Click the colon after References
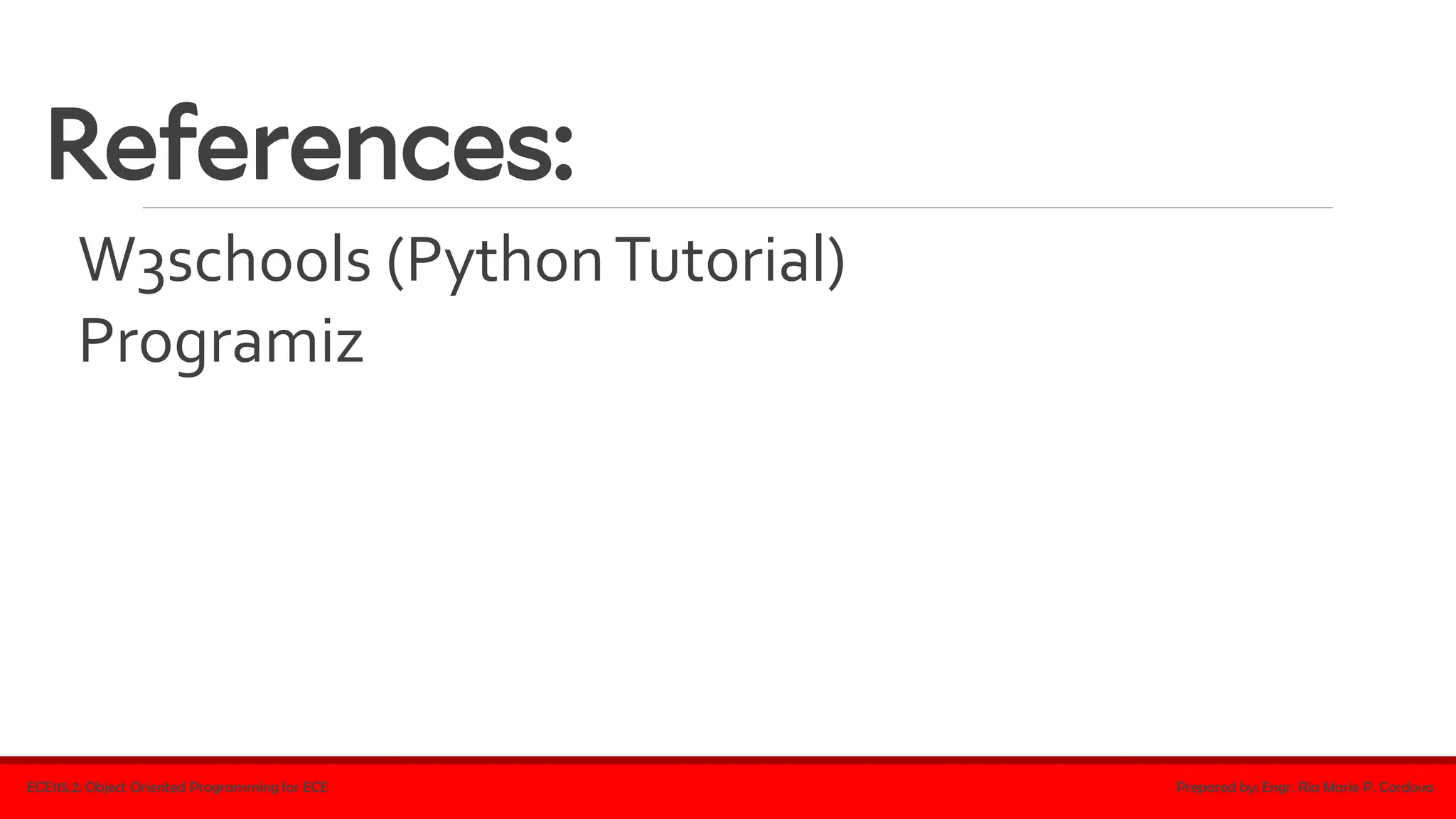Image resolution: width=1456 pixels, height=819 pixels. 562,156
